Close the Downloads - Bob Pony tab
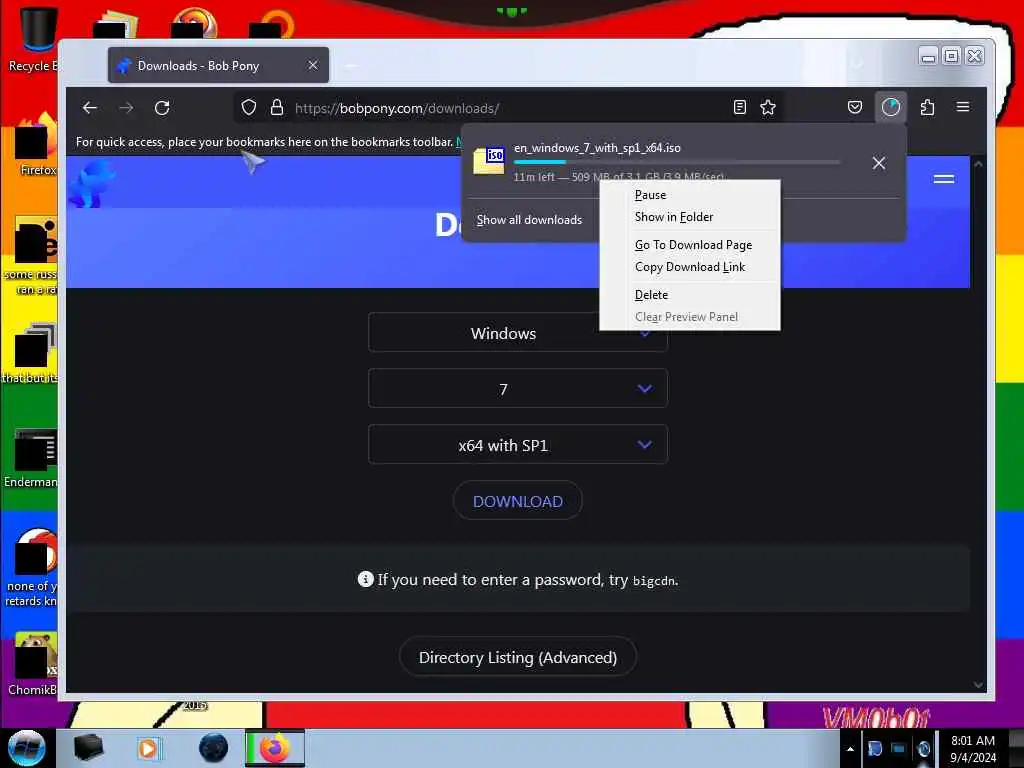This screenshot has width=1024, height=768. click(313, 65)
